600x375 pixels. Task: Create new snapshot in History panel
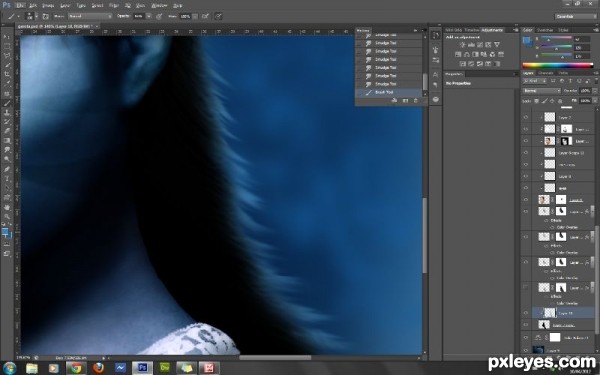[x=405, y=101]
